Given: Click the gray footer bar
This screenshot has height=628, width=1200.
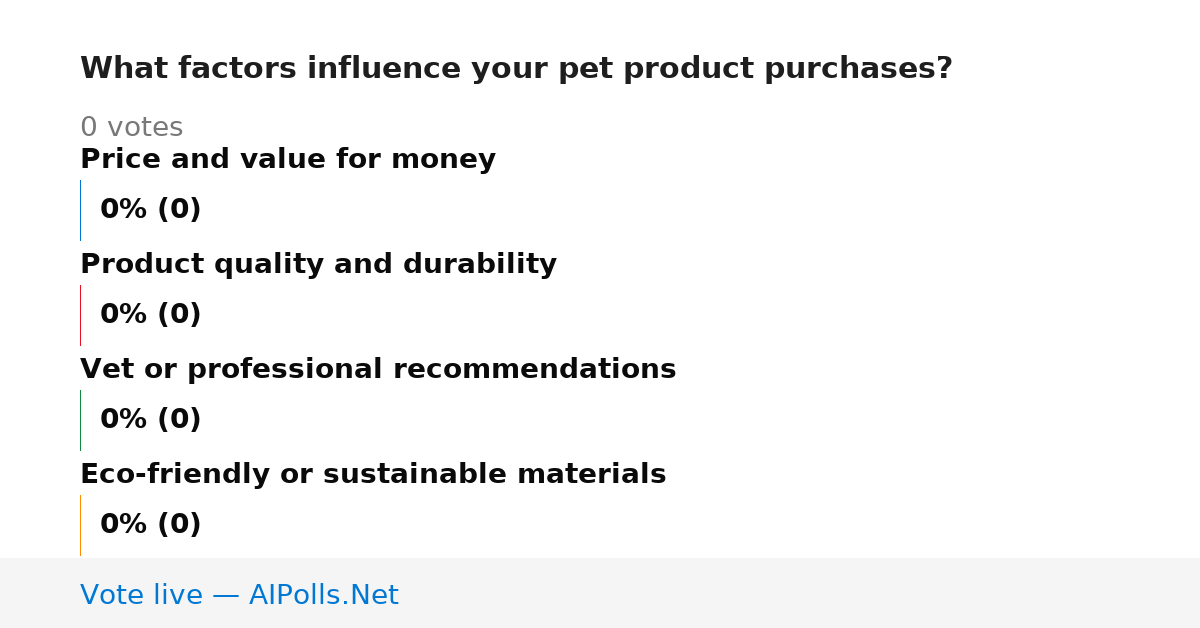Looking at the screenshot, I should (x=600, y=593).
